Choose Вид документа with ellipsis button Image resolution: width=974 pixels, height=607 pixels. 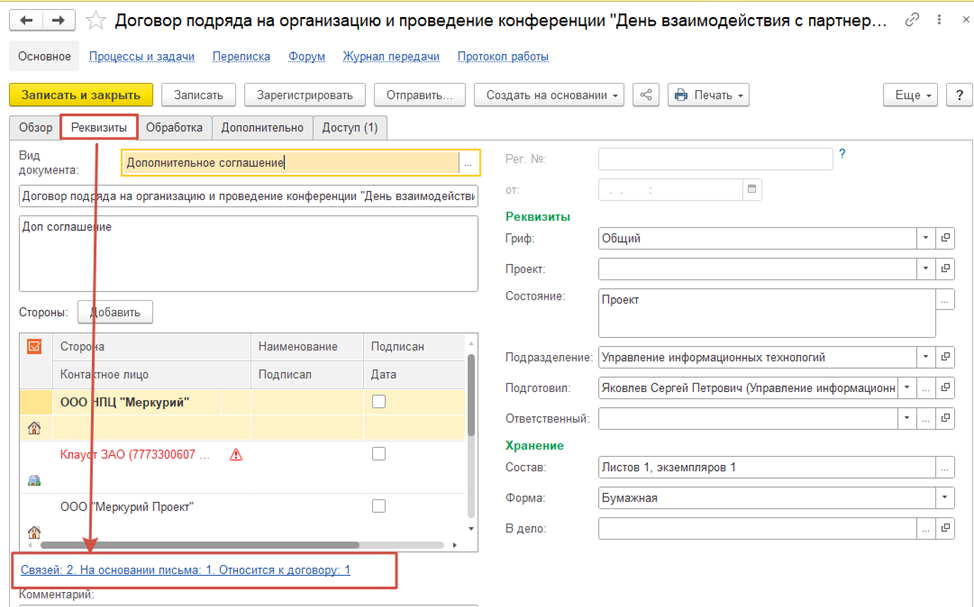468,163
